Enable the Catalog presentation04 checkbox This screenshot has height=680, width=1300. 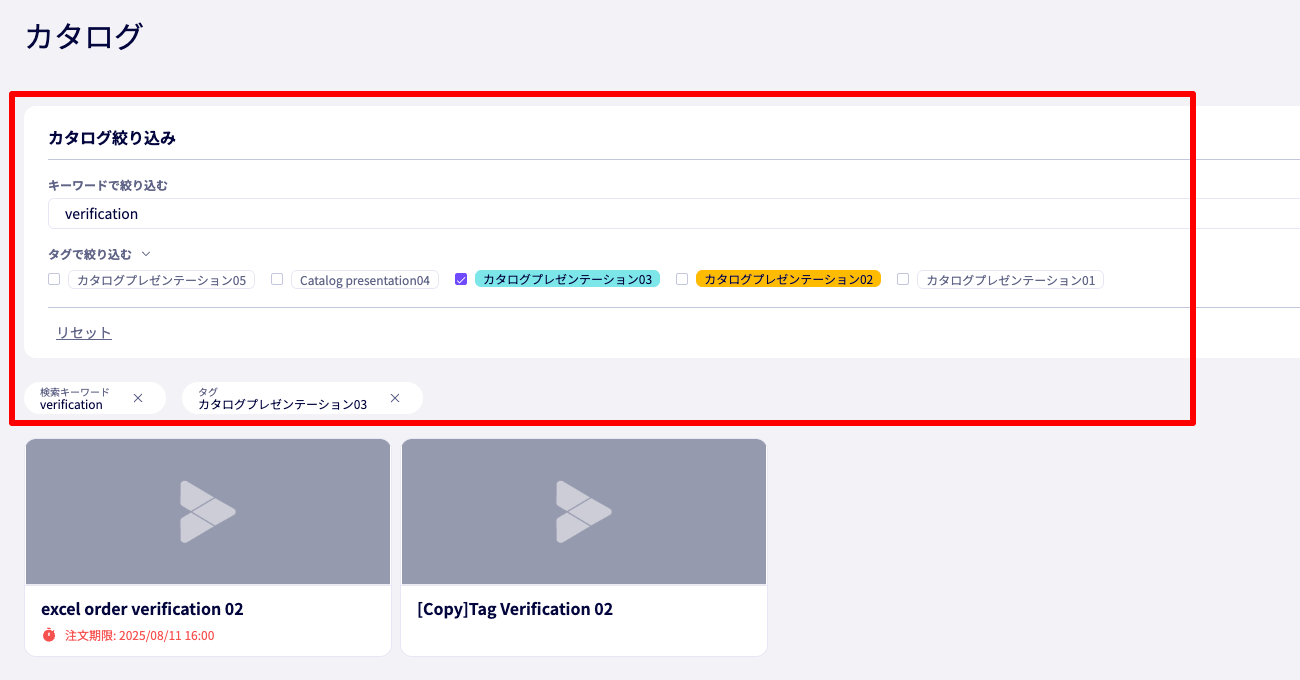[277, 280]
